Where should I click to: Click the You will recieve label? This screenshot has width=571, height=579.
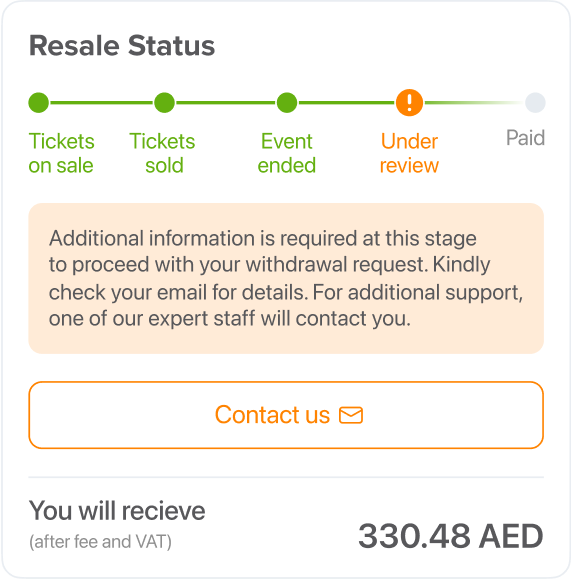pyautogui.click(x=117, y=511)
